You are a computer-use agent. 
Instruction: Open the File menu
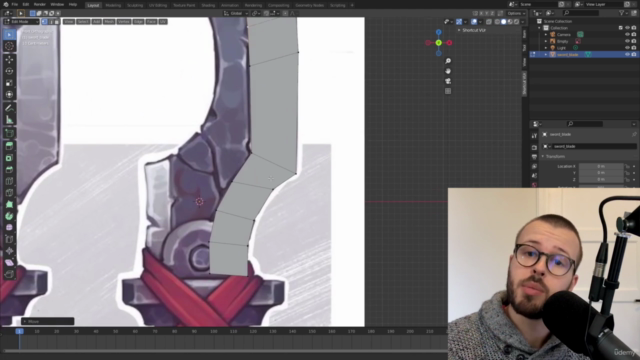15,4
